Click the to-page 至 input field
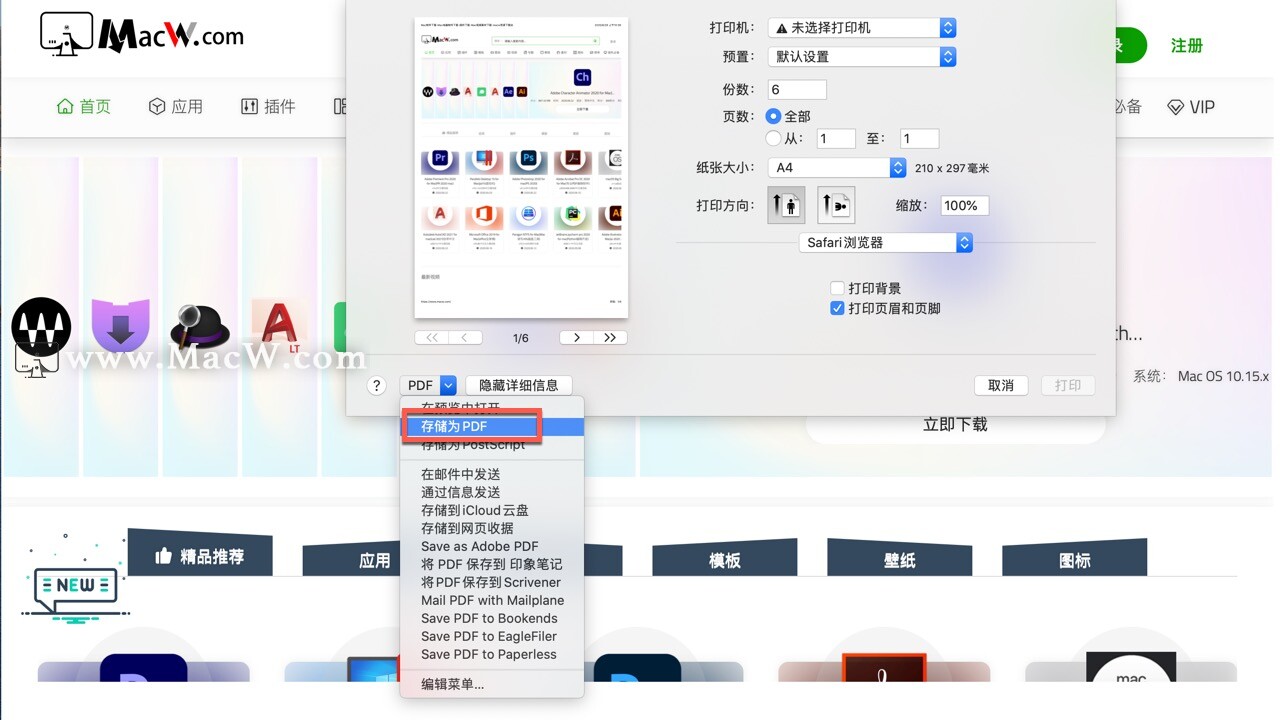 click(919, 139)
